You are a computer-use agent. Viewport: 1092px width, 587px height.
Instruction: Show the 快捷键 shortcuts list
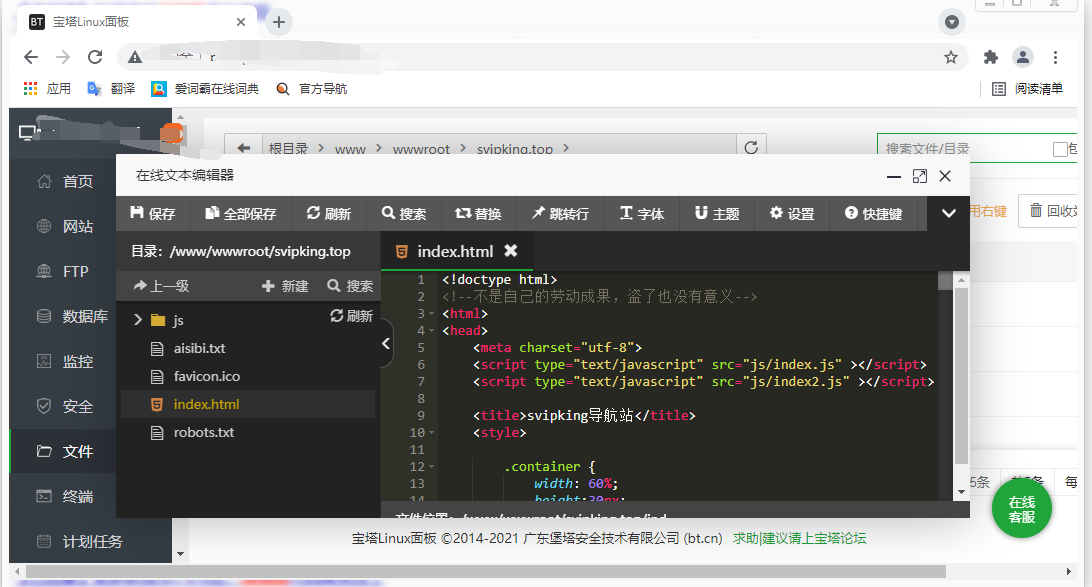click(873, 214)
